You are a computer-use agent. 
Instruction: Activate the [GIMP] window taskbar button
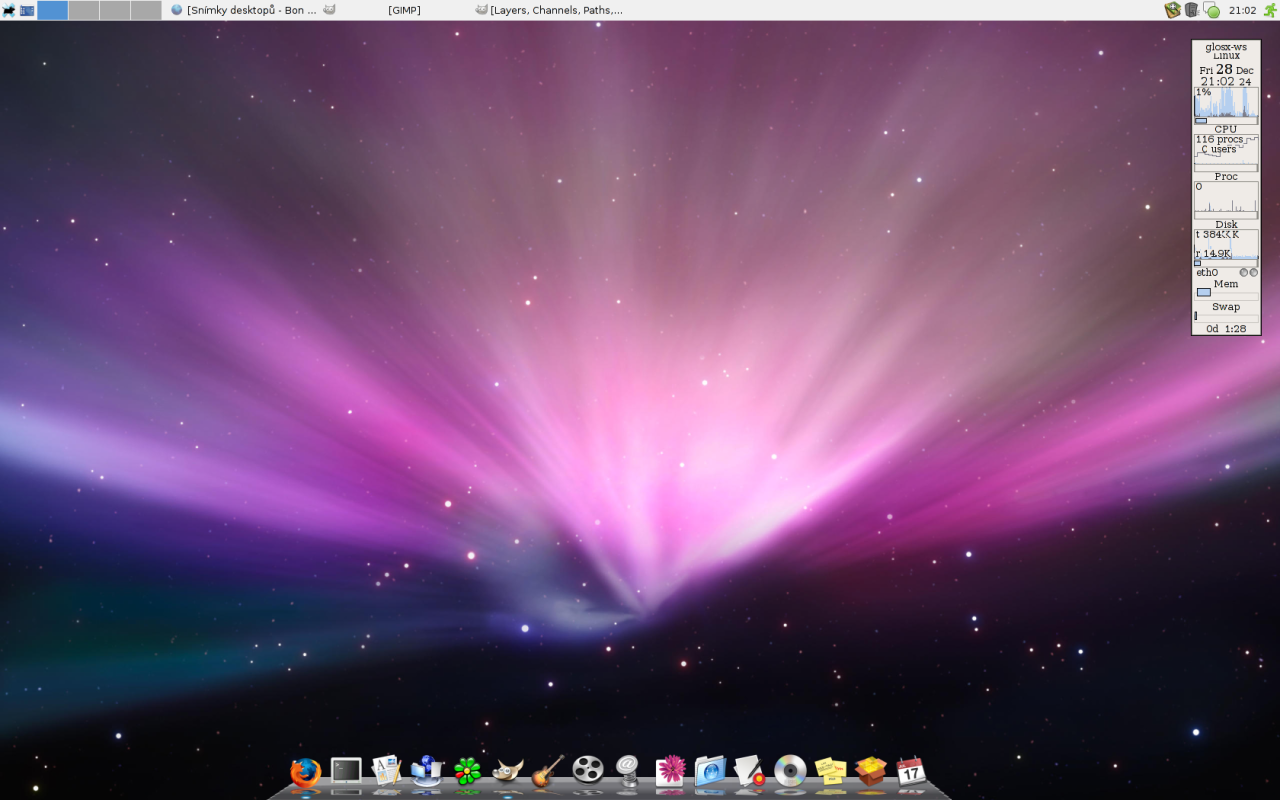[x=396, y=10]
